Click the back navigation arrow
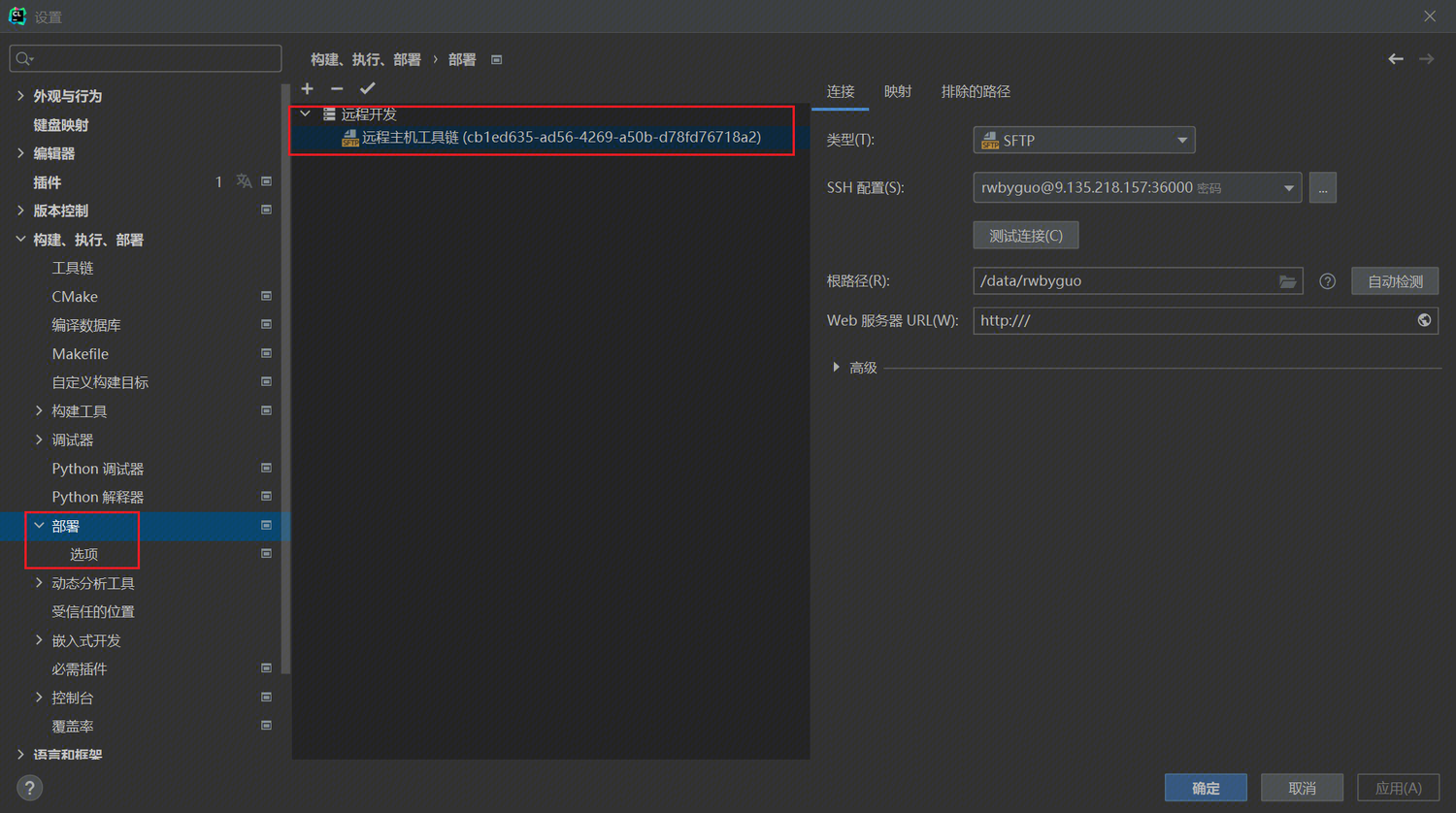This screenshot has width=1456, height=813. [1395, 59]
